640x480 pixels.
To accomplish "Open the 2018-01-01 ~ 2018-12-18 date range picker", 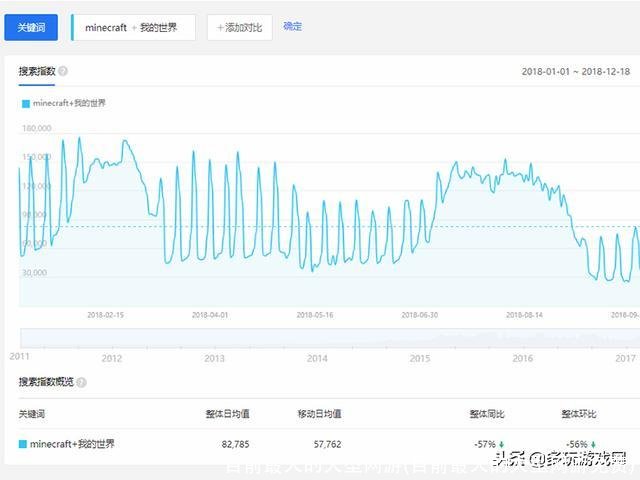I will (x=575, y=72).
